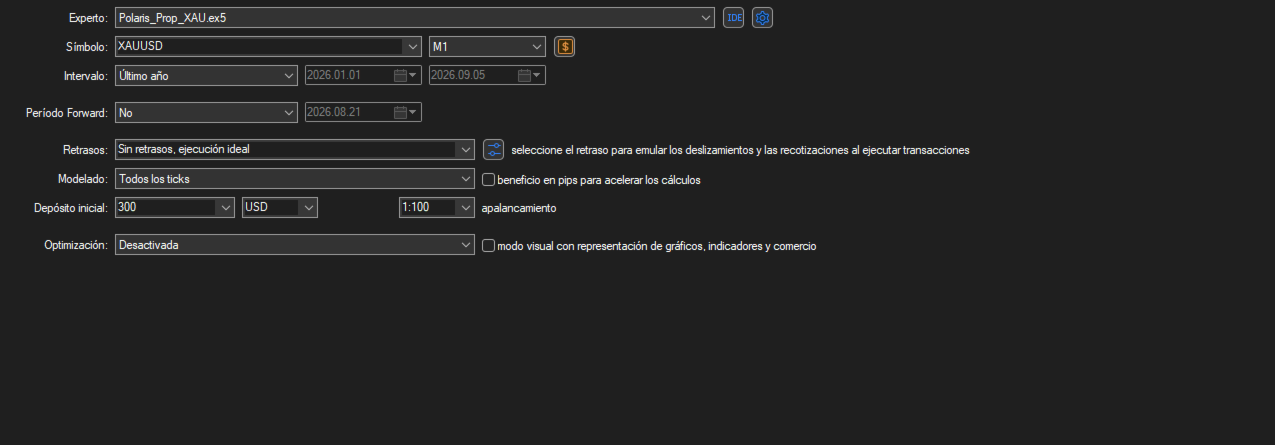Viewport: 1275px width, 445px height.
Task: Open the Período Forward dropdown
Action: point(290,113)
